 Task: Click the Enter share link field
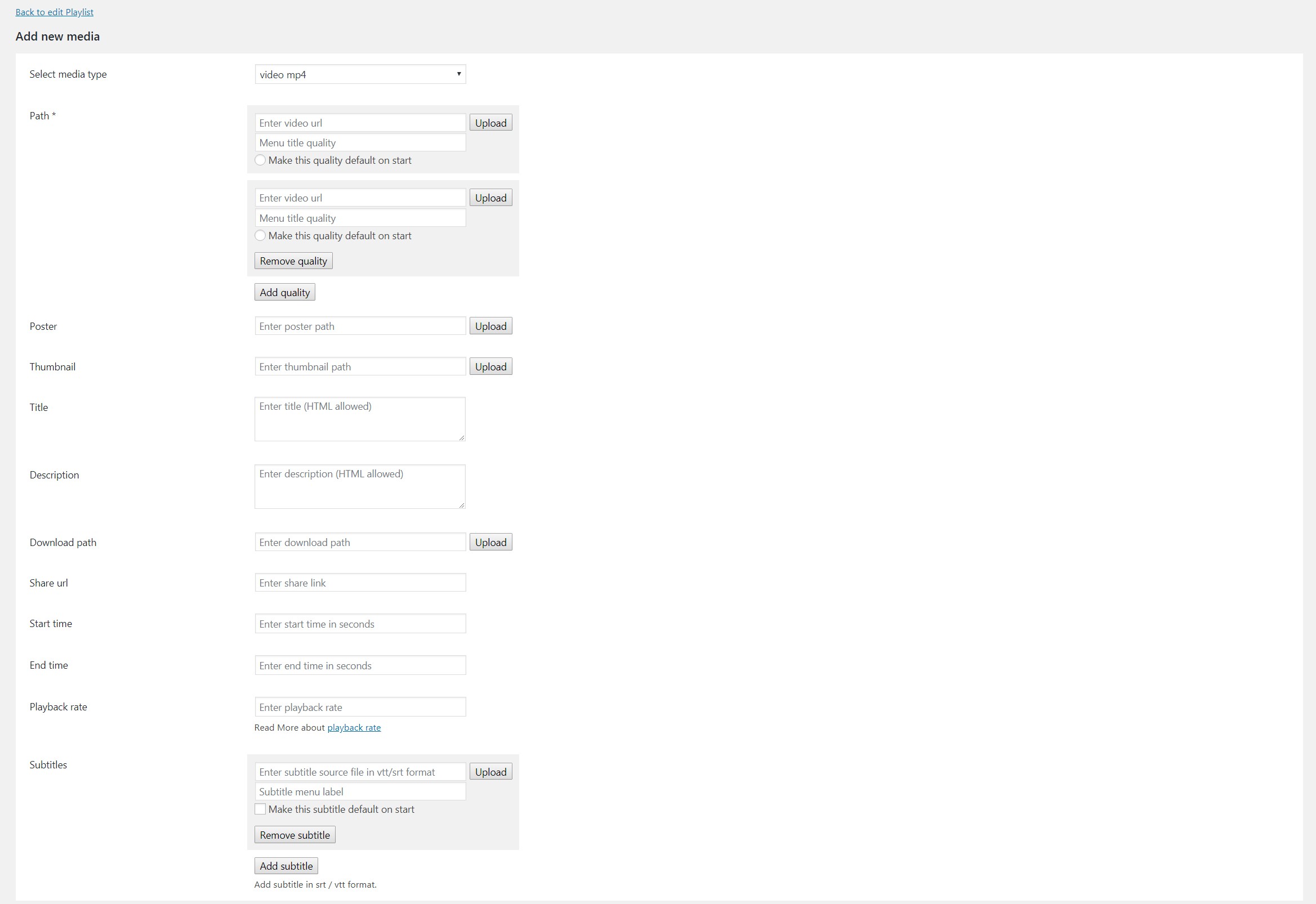click(360, 583)
